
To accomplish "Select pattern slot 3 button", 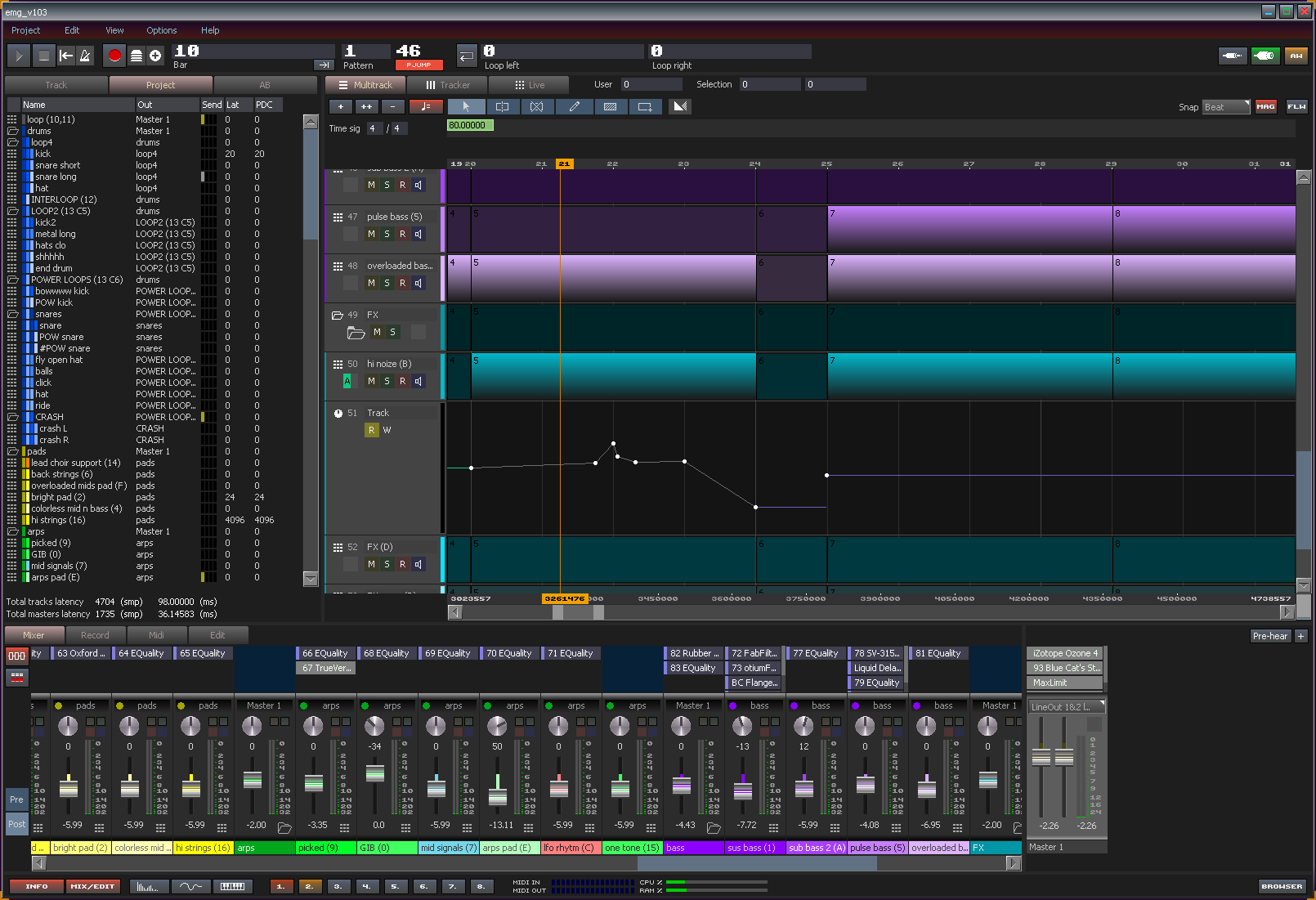I will pos(338,886).
